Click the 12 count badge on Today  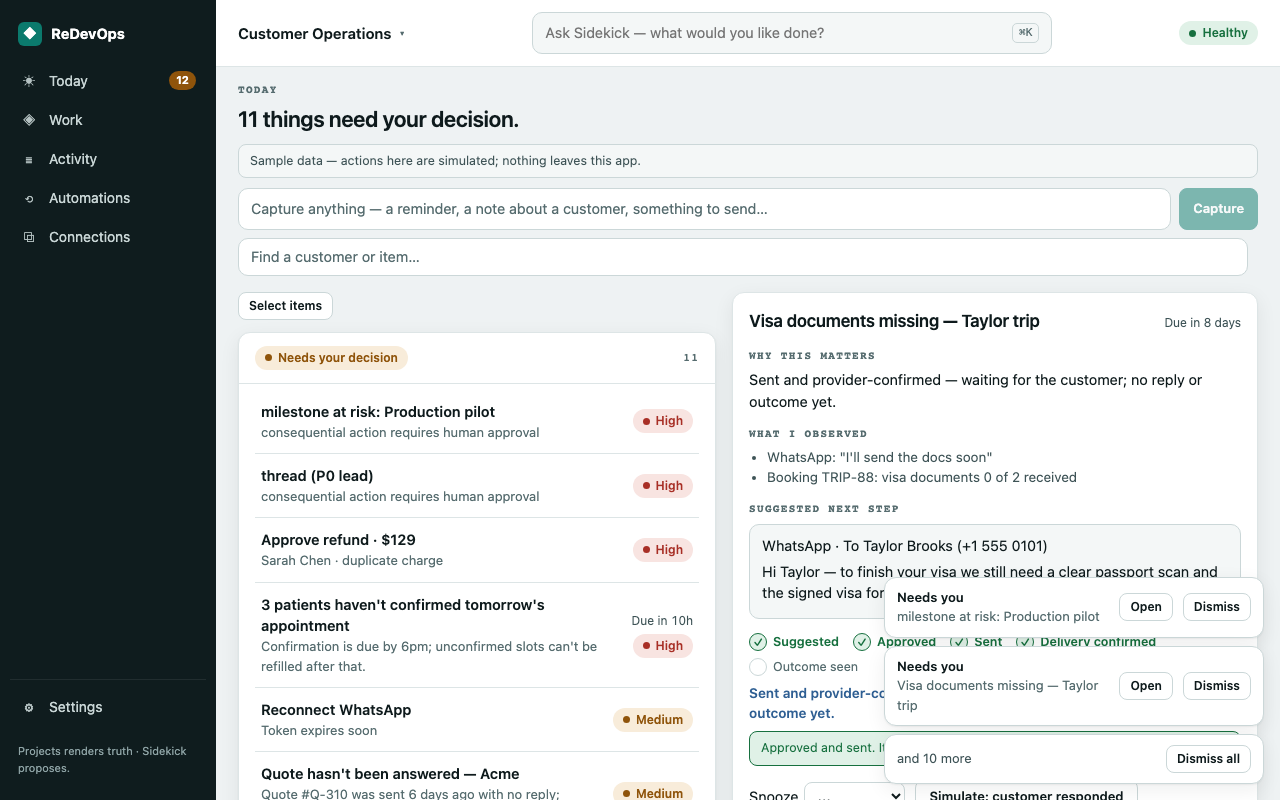point(182,81)
